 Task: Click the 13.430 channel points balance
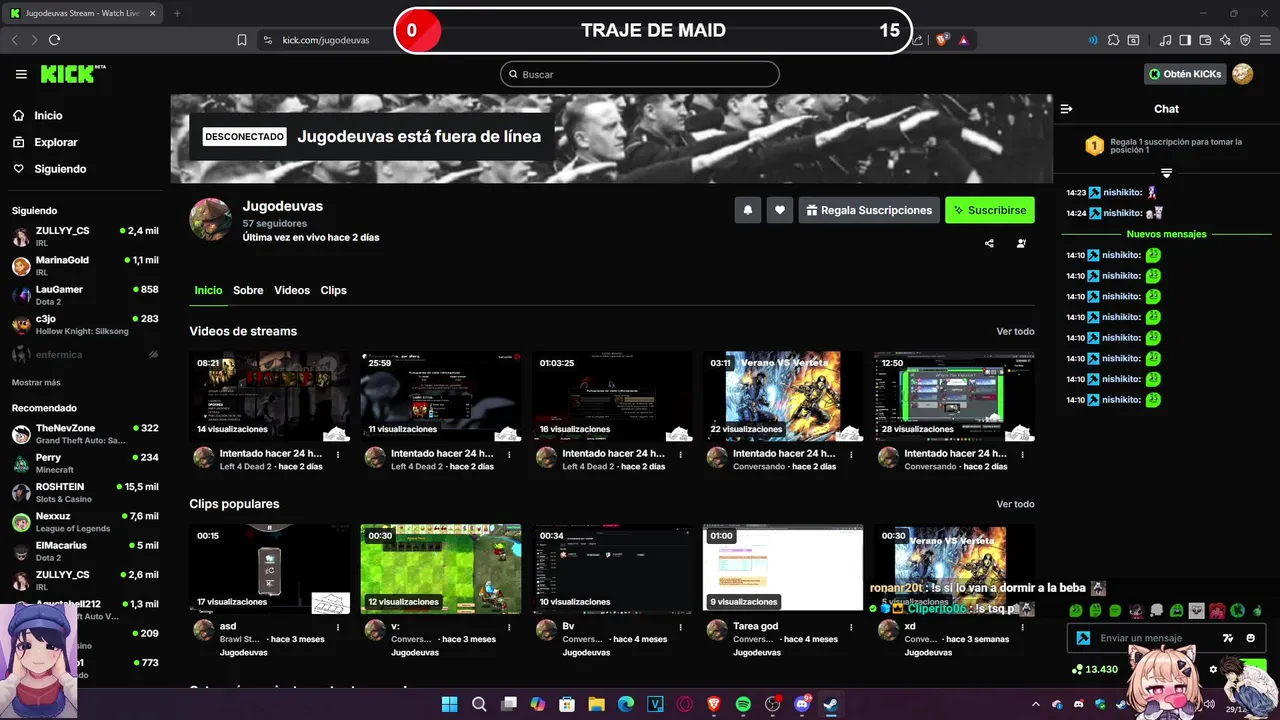click(1095, 669)
